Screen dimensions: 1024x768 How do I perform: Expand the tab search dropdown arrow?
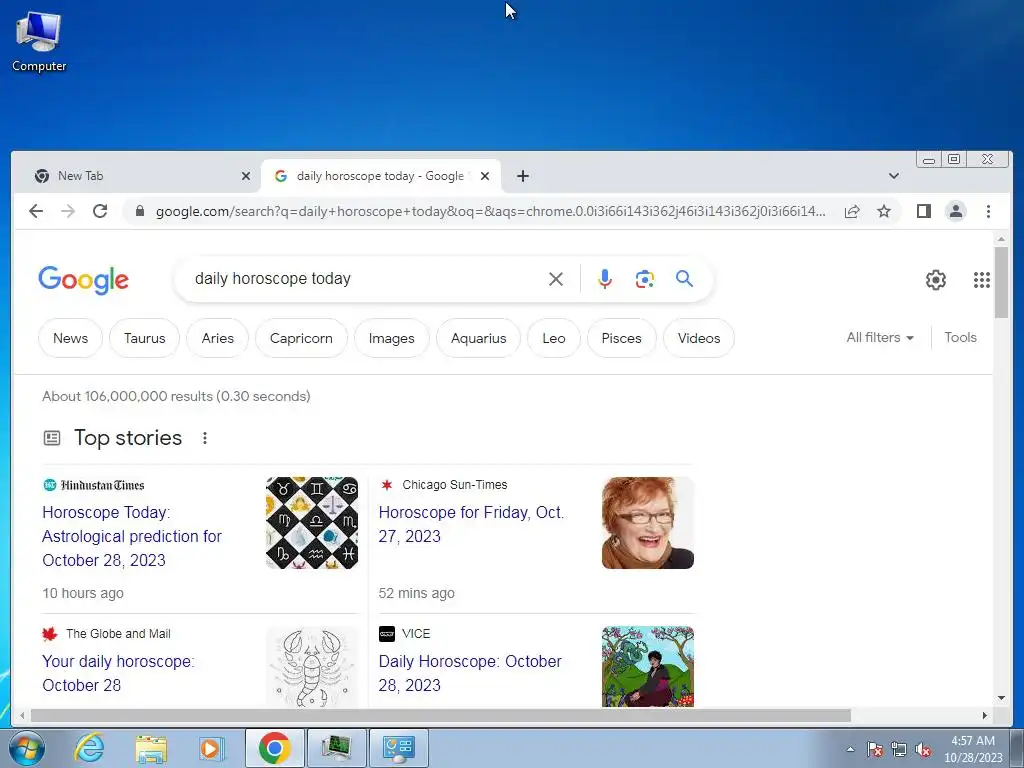894,176
